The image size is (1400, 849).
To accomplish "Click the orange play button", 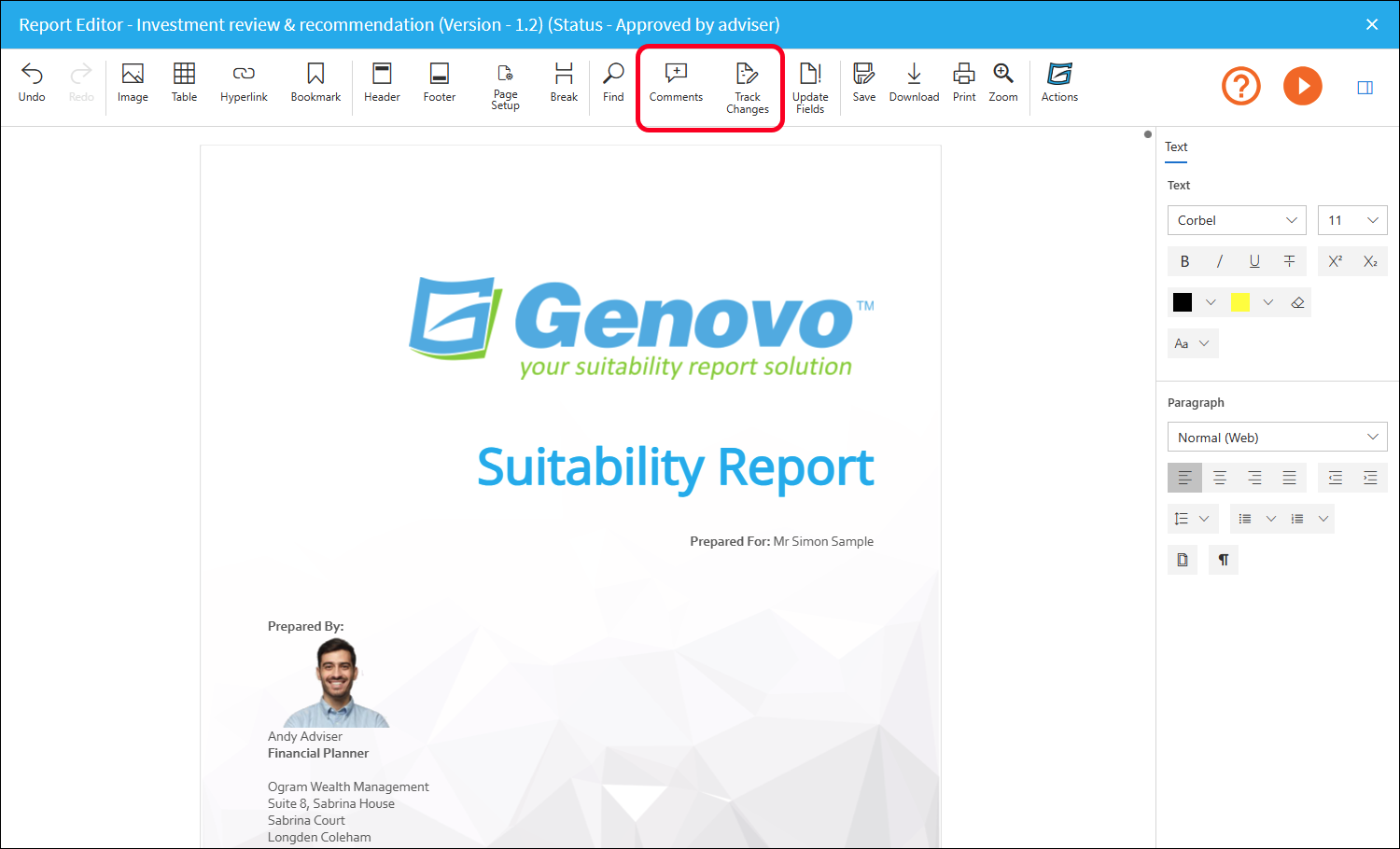I will (x=1303, y=86).
